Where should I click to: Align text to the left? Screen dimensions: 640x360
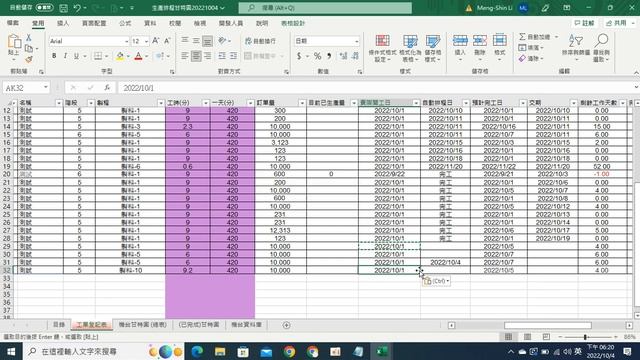pyautogui.click(x=185, y=56)
